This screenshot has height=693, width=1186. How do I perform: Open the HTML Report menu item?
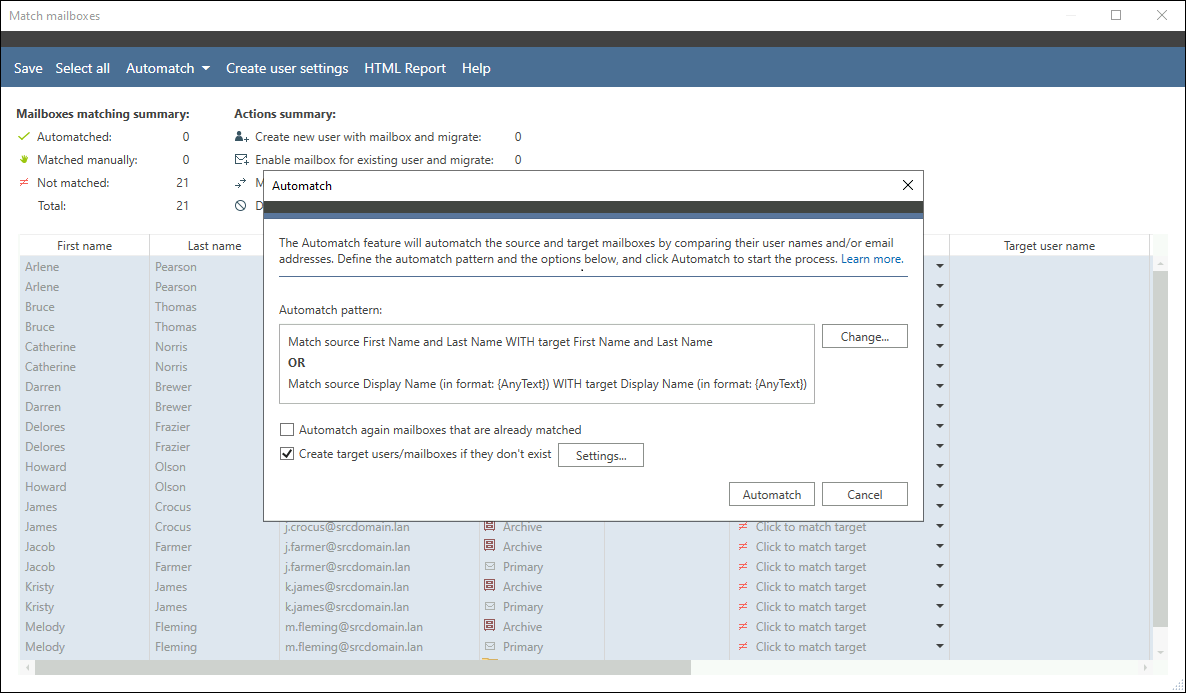[x=405, y=68]
